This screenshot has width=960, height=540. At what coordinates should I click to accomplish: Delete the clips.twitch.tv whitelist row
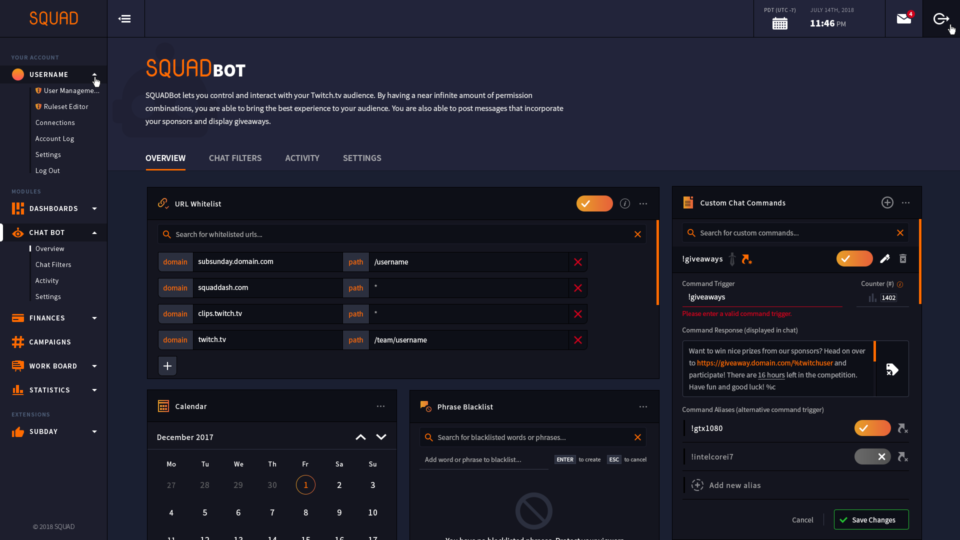578,314
